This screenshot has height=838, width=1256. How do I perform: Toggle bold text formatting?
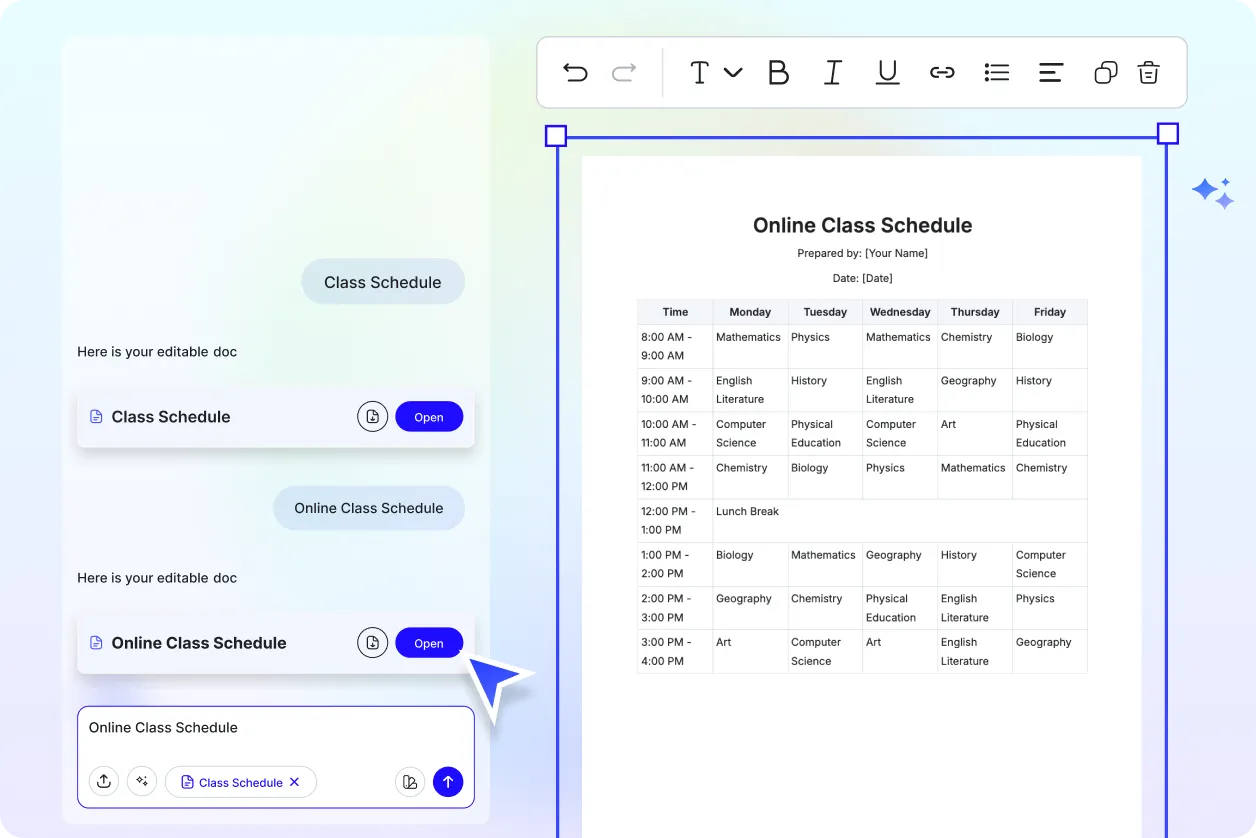tap(778, 72)
